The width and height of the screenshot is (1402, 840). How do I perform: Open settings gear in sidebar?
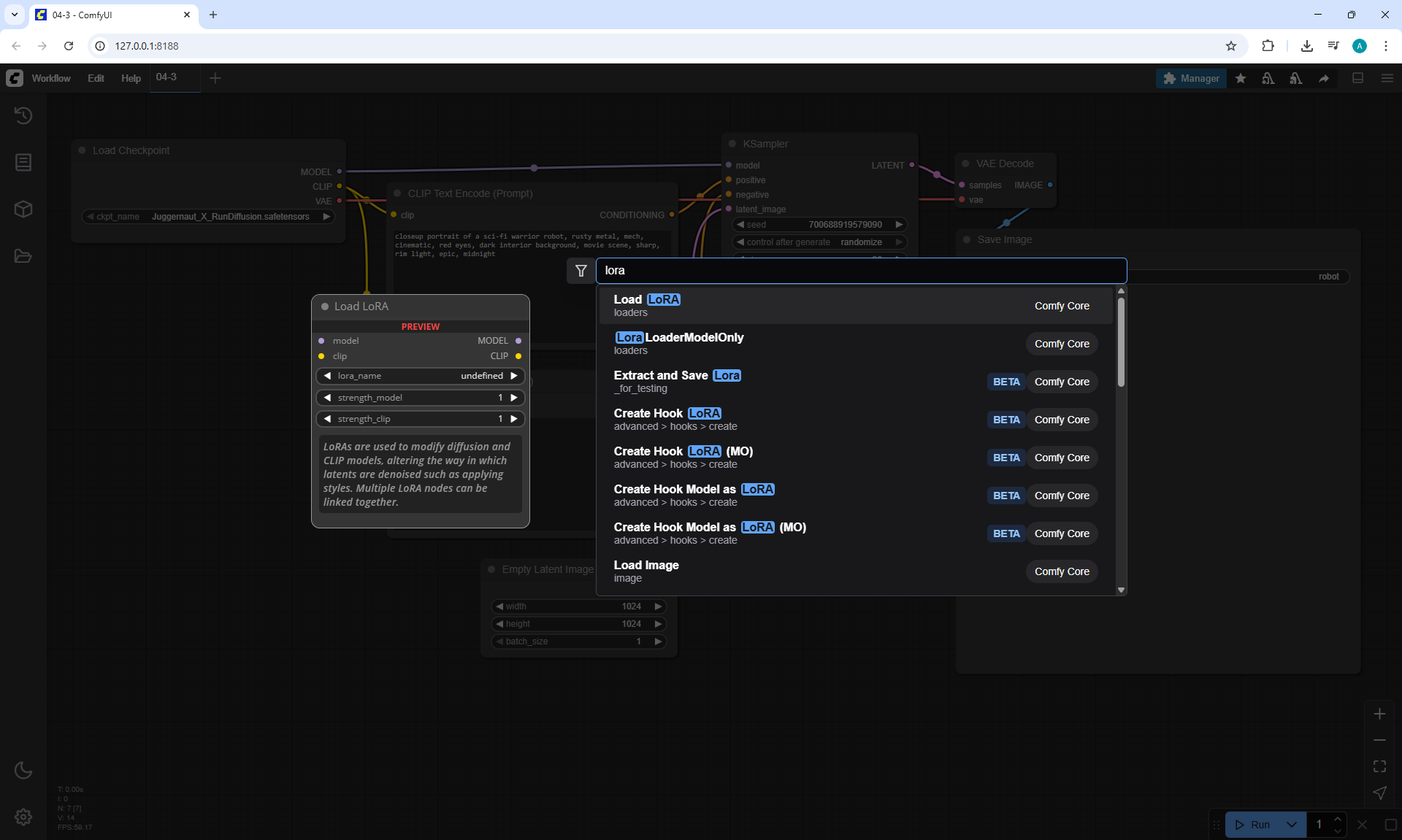click(23, 817)
